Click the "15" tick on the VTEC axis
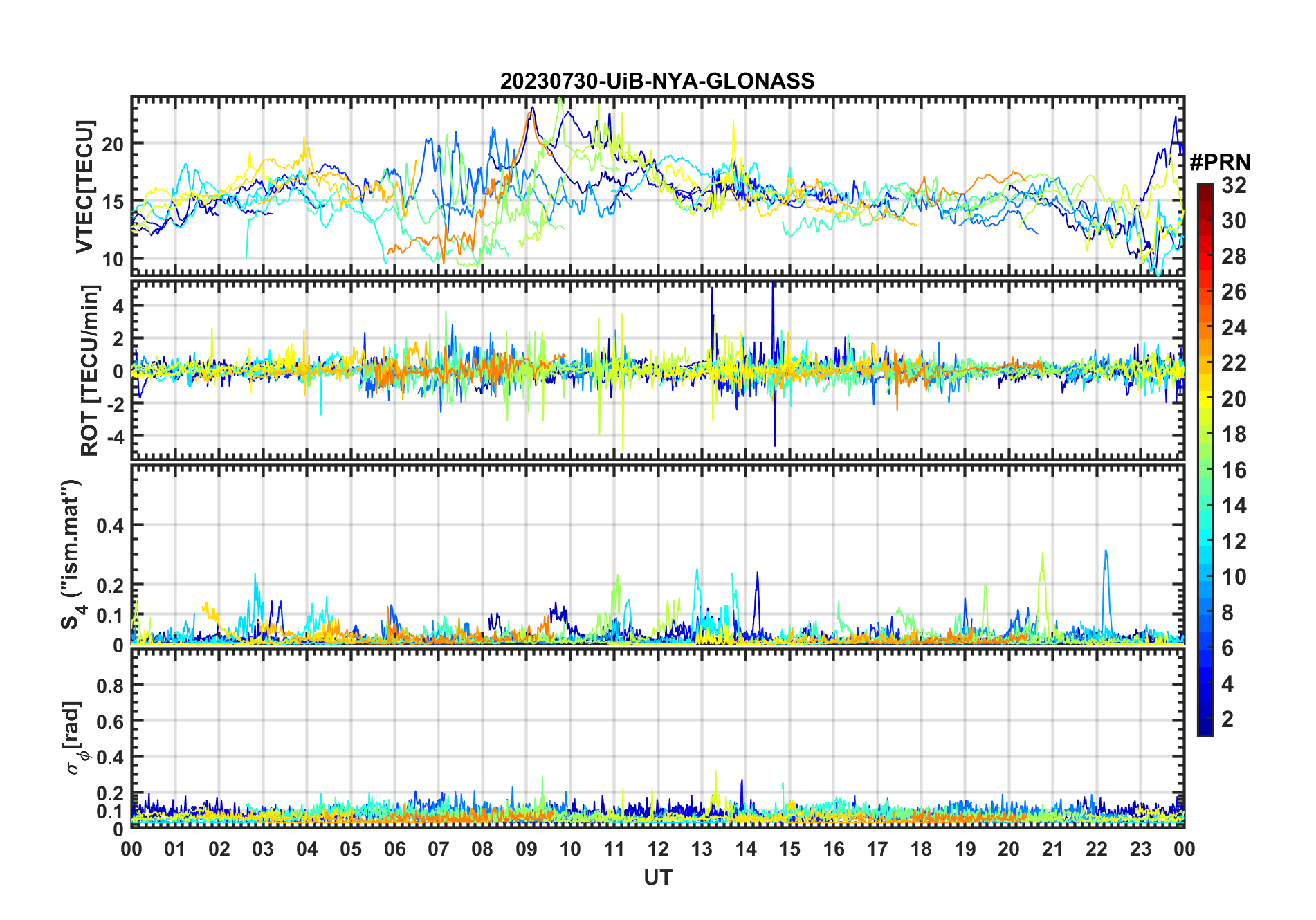 [113, 202]
